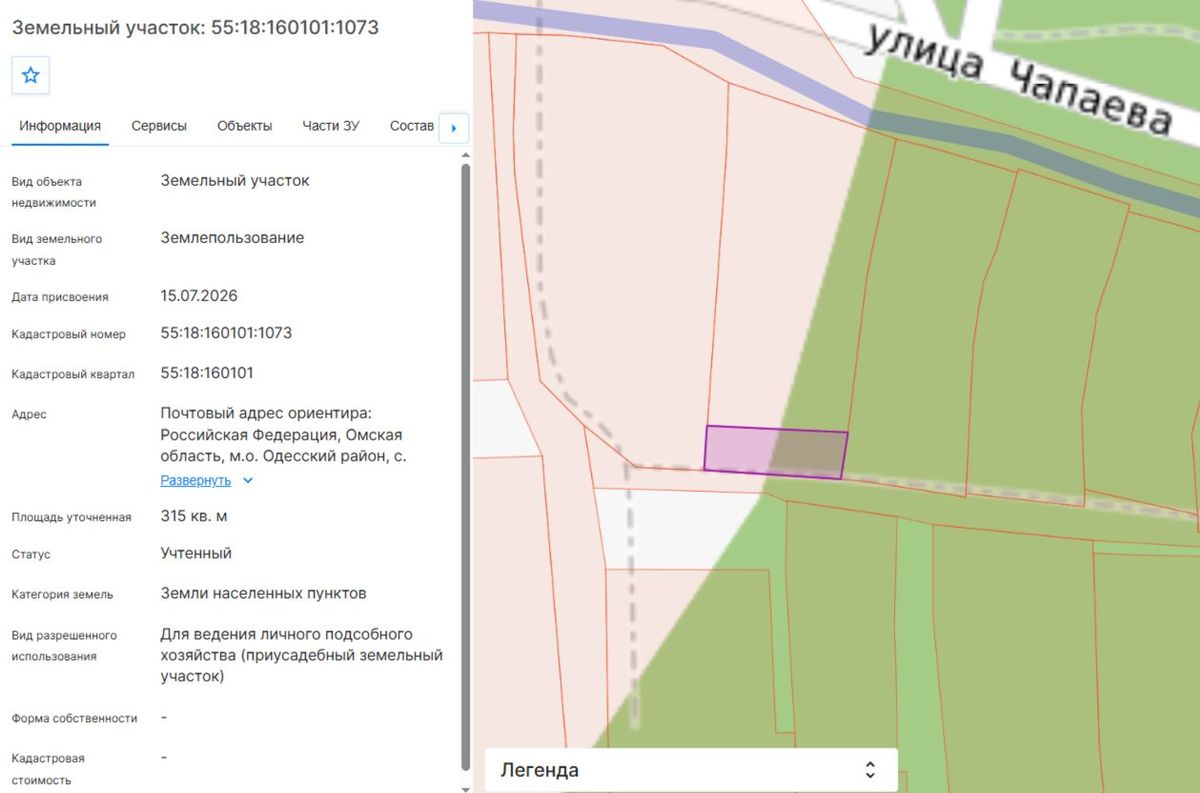
Task: Click the Кадастровый квартал label
Action: pyautogui.click(x=73, y=374)
